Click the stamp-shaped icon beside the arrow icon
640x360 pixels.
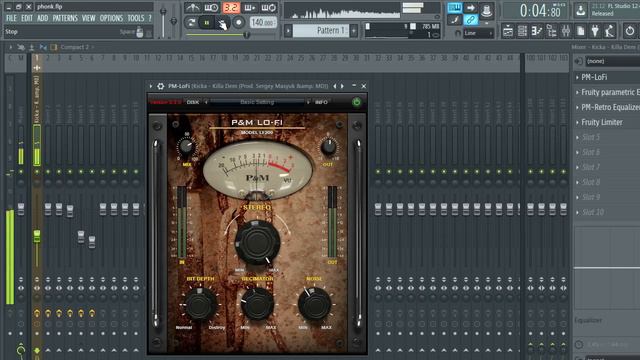486,10
